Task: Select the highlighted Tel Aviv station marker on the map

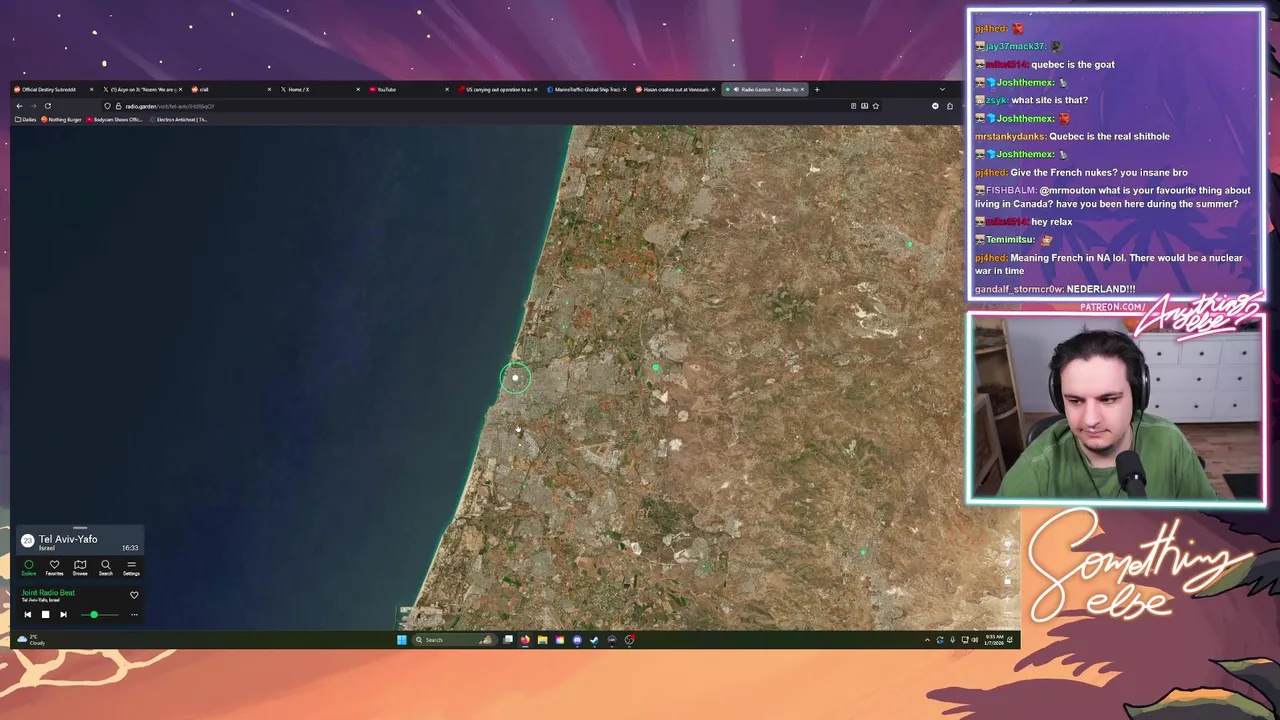Action: coord(515,378)
